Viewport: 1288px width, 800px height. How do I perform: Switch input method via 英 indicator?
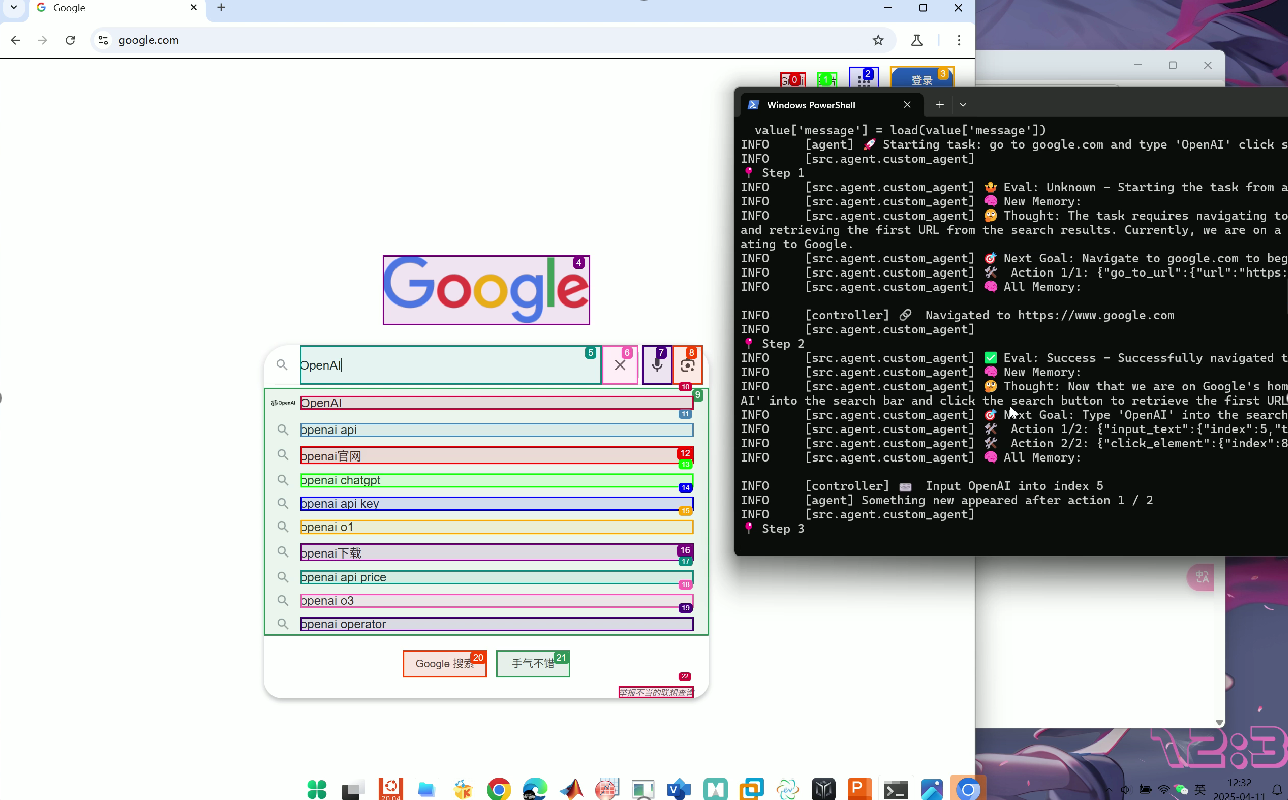click(x=1200, y=790)
